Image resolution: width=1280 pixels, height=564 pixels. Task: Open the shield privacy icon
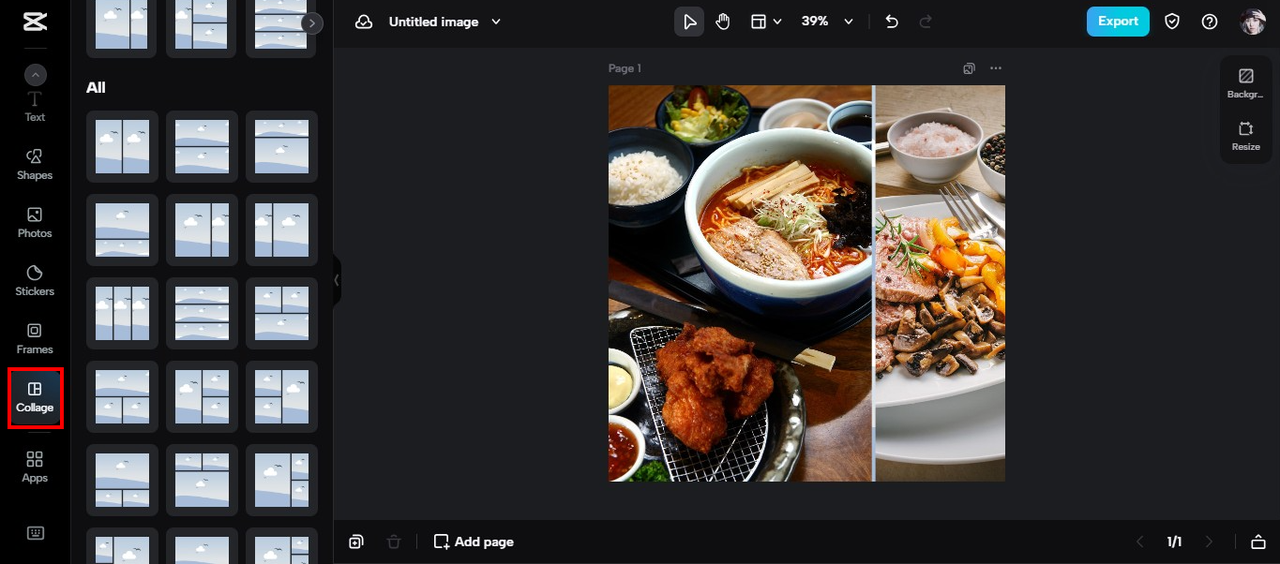pyautogui.click(x=1172, y=22)
